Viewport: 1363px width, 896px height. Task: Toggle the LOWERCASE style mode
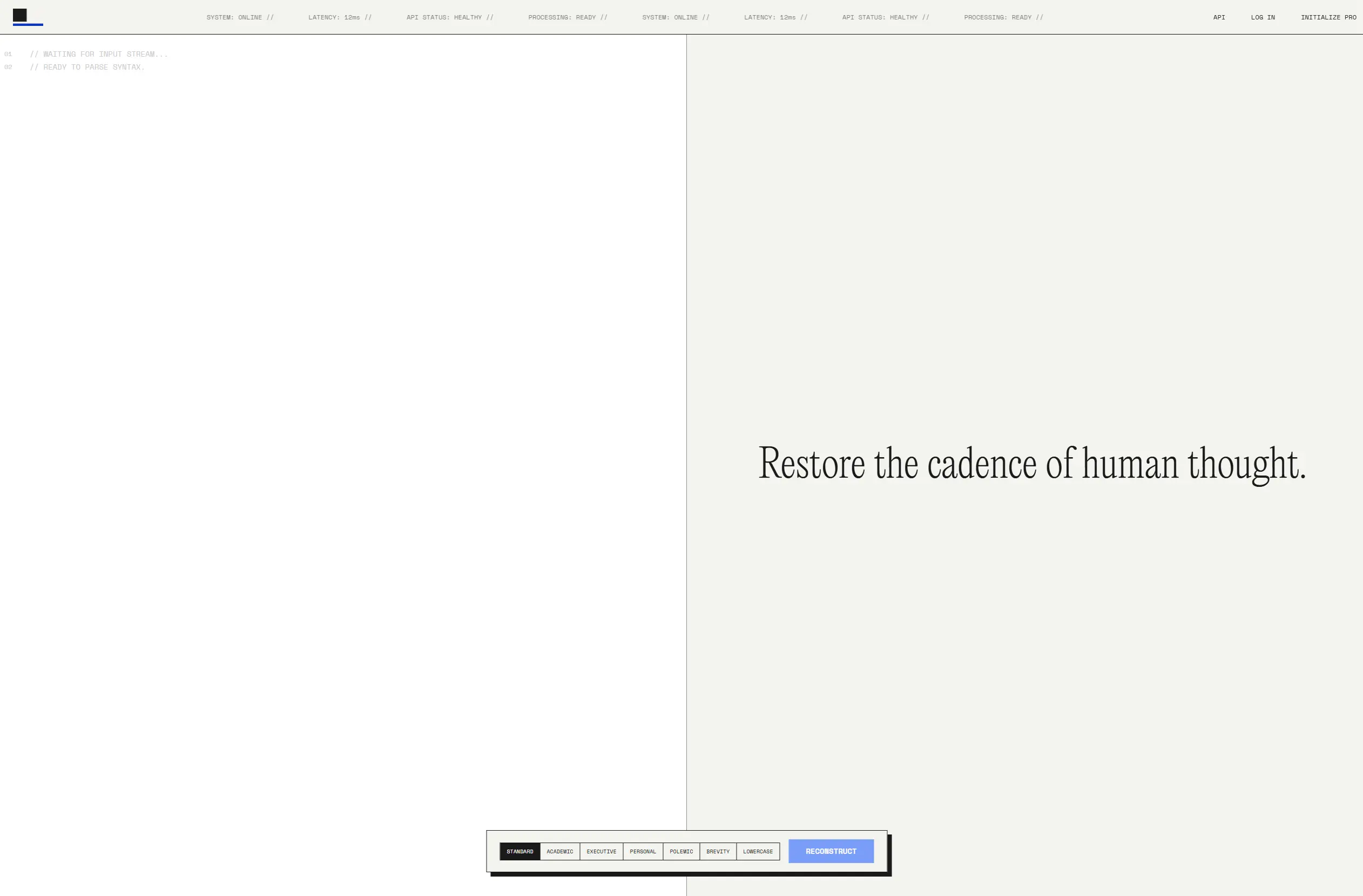pos(758,851)
